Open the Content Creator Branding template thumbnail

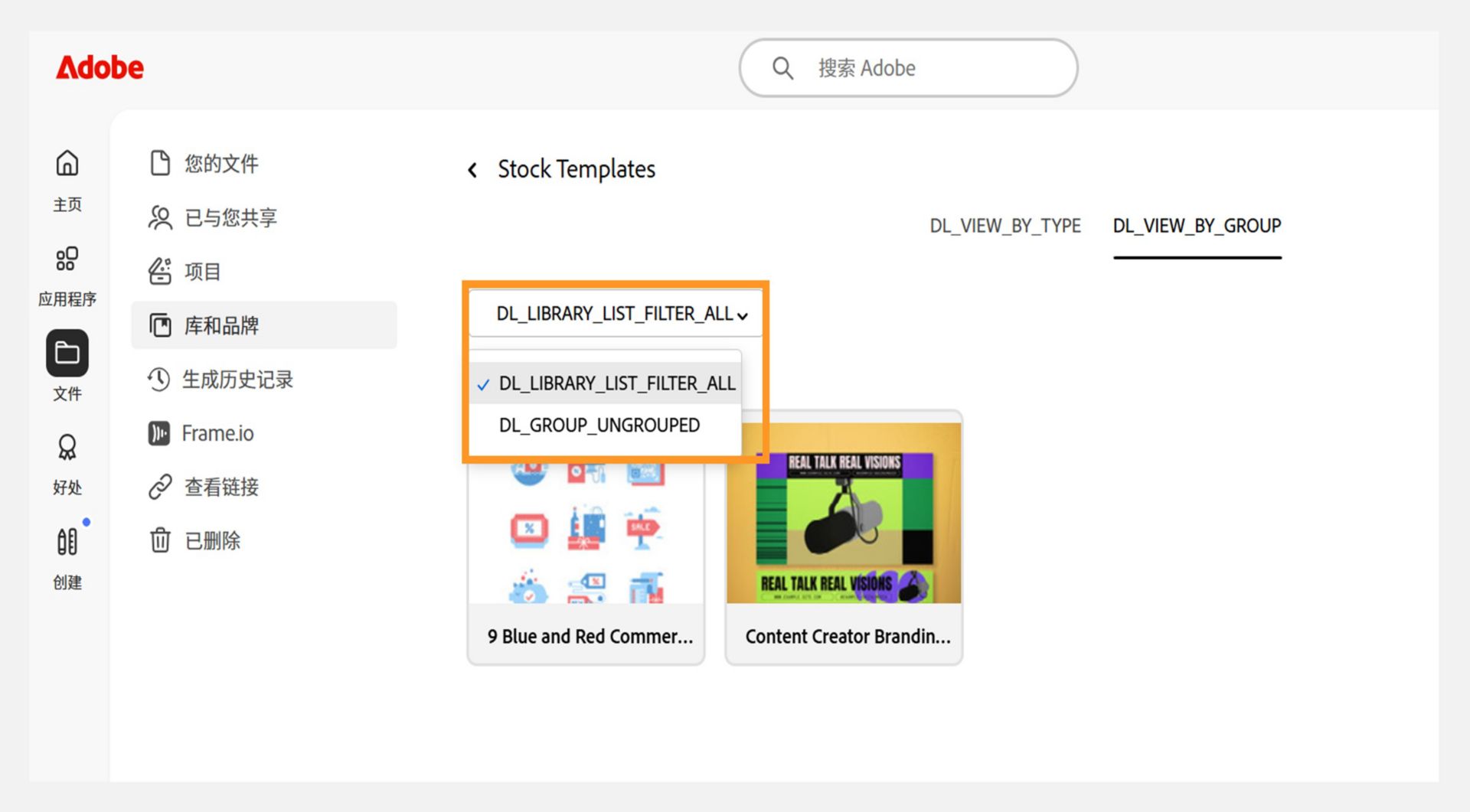pos(844,513)
